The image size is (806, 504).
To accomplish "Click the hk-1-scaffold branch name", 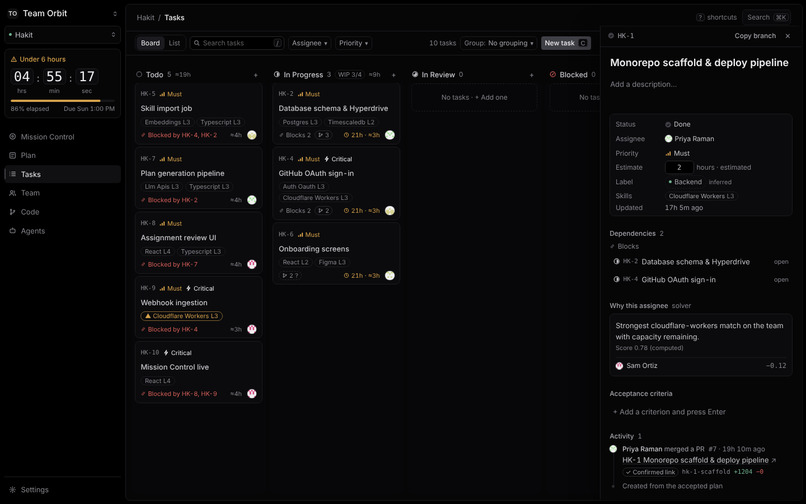I will (x=706, y=472).
